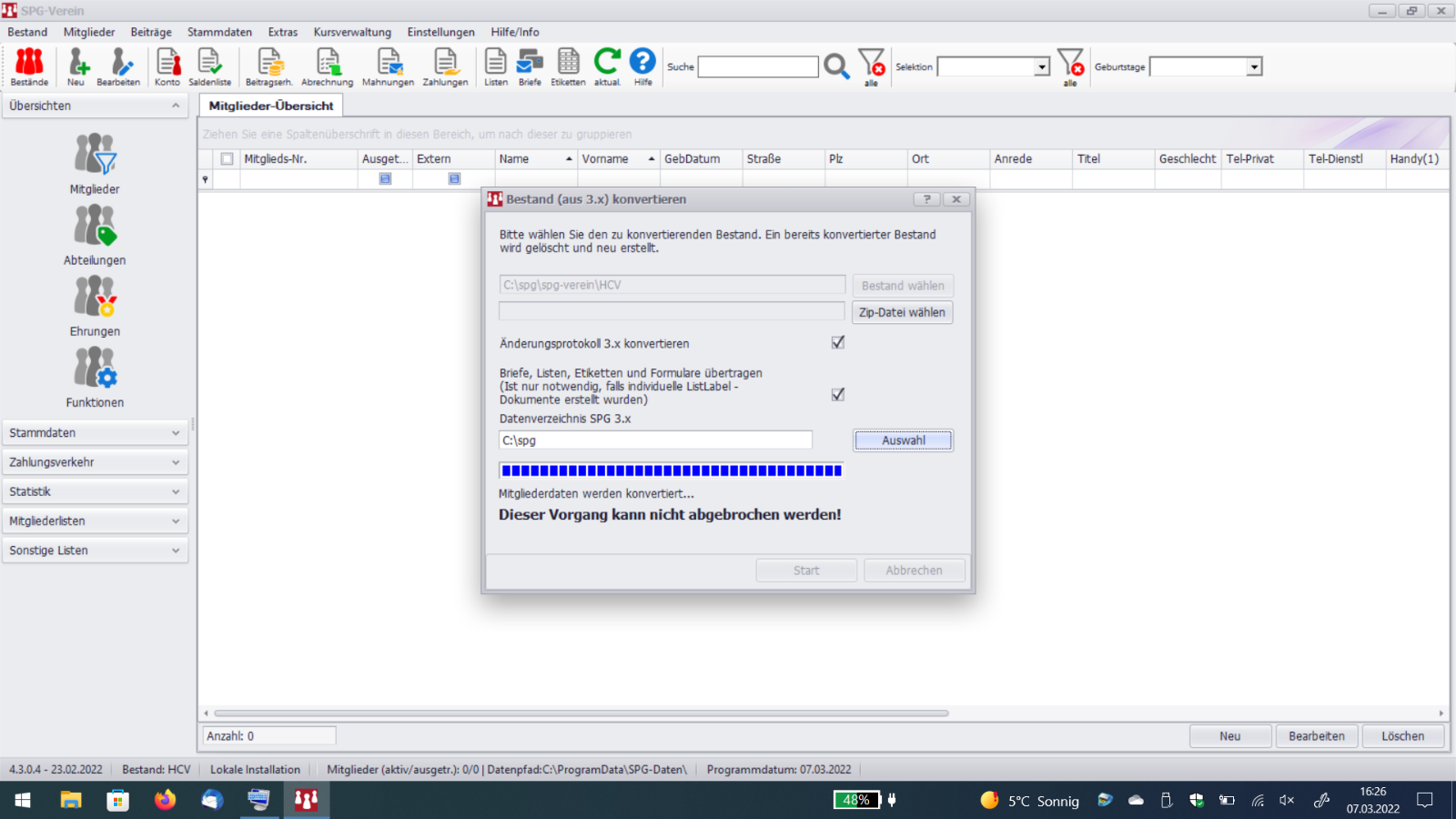This screenshot has height=819, width=1456.
Task: Click the blue conversion progress bar
Action: coord(671,470)
